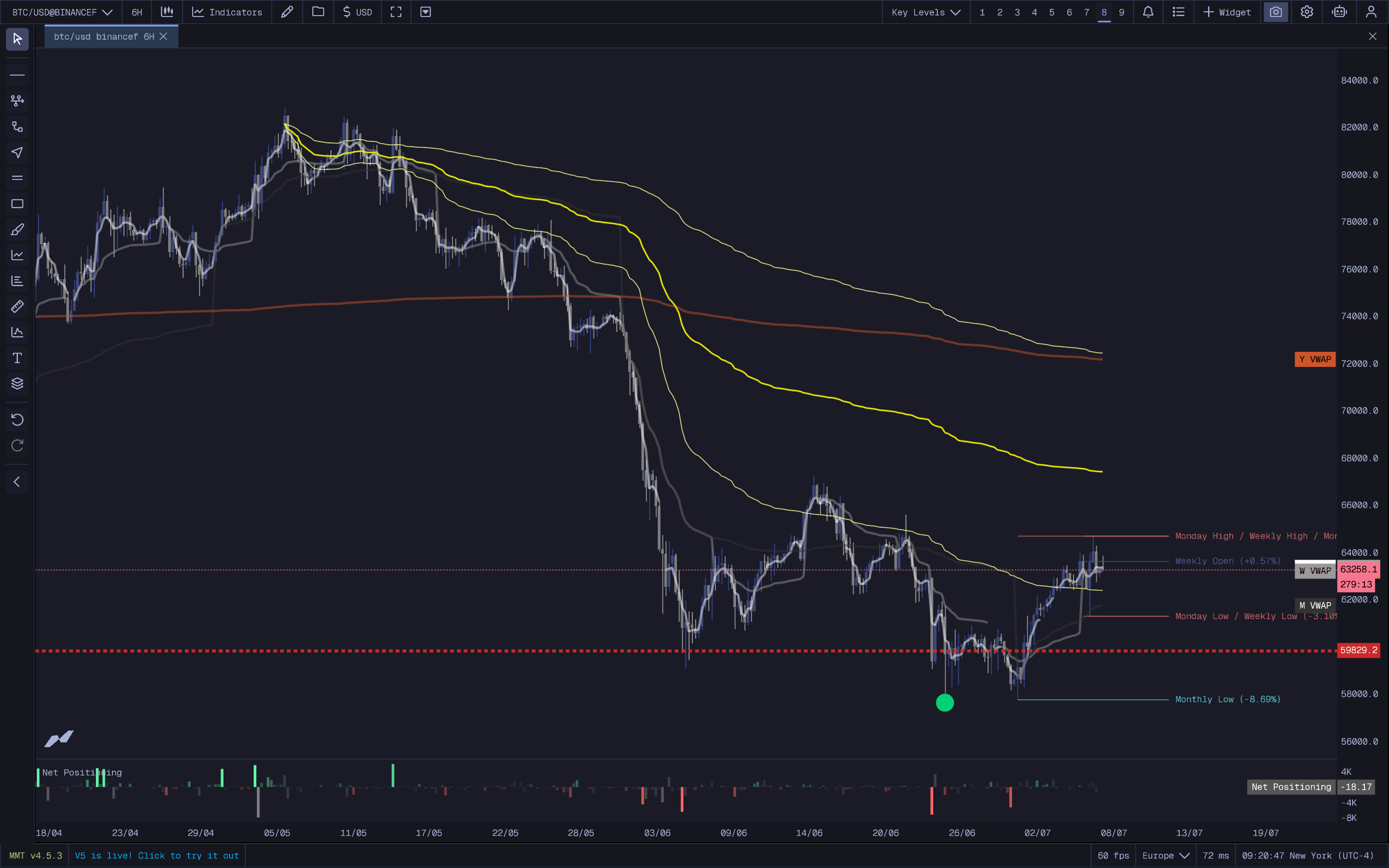Viewport: 1389px width, 868px height.
Task: Change the 6H timeframe selector
Action: pyautogui.click(x=137, y=12)
